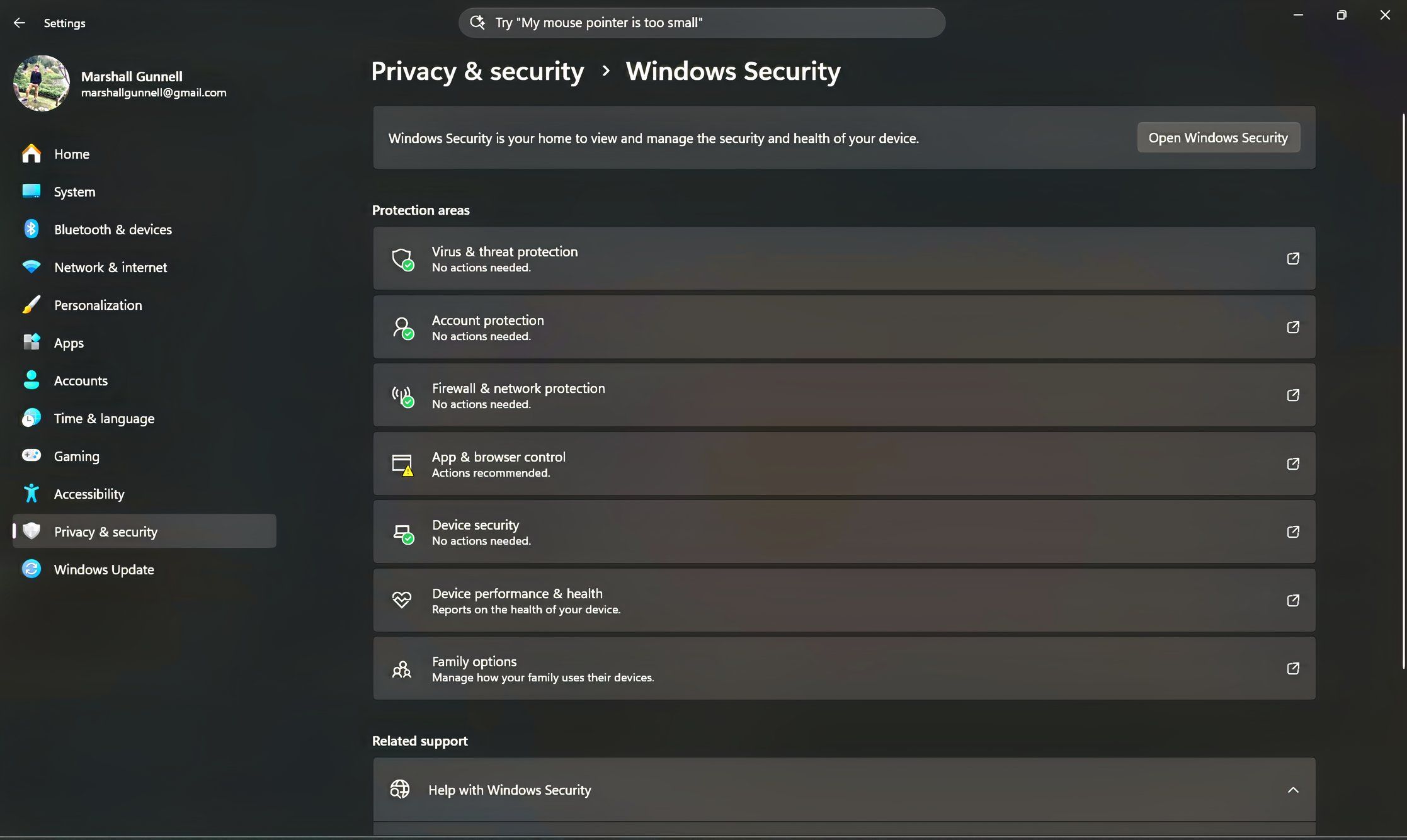Click Actions recommended status text
Screen dimensions: 1407x840
pyautogui.click(x=491, y=473)
